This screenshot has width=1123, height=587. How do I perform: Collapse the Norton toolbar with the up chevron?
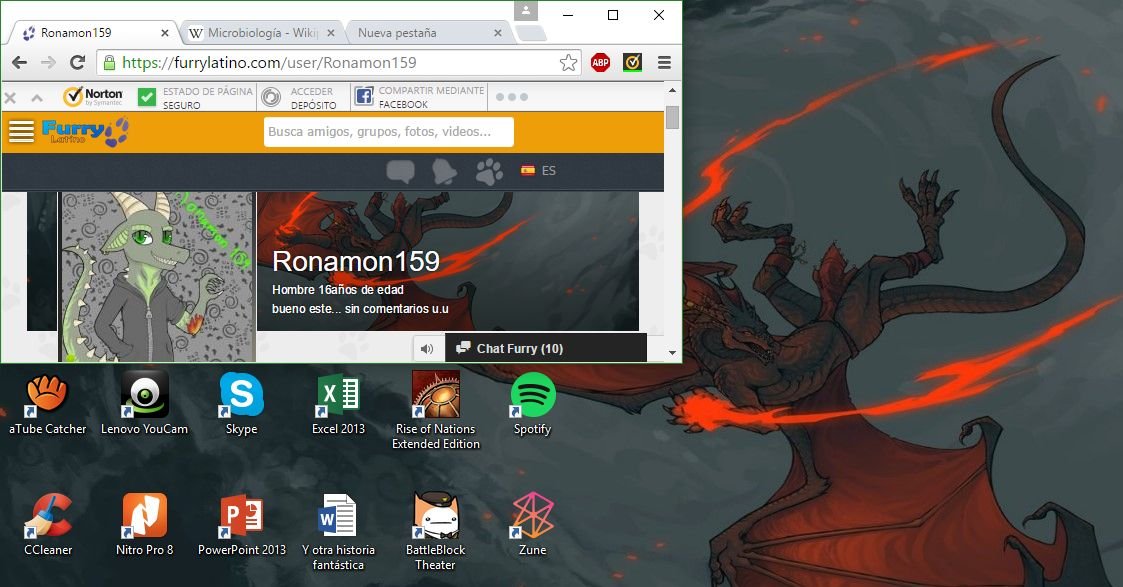(37, 97)
